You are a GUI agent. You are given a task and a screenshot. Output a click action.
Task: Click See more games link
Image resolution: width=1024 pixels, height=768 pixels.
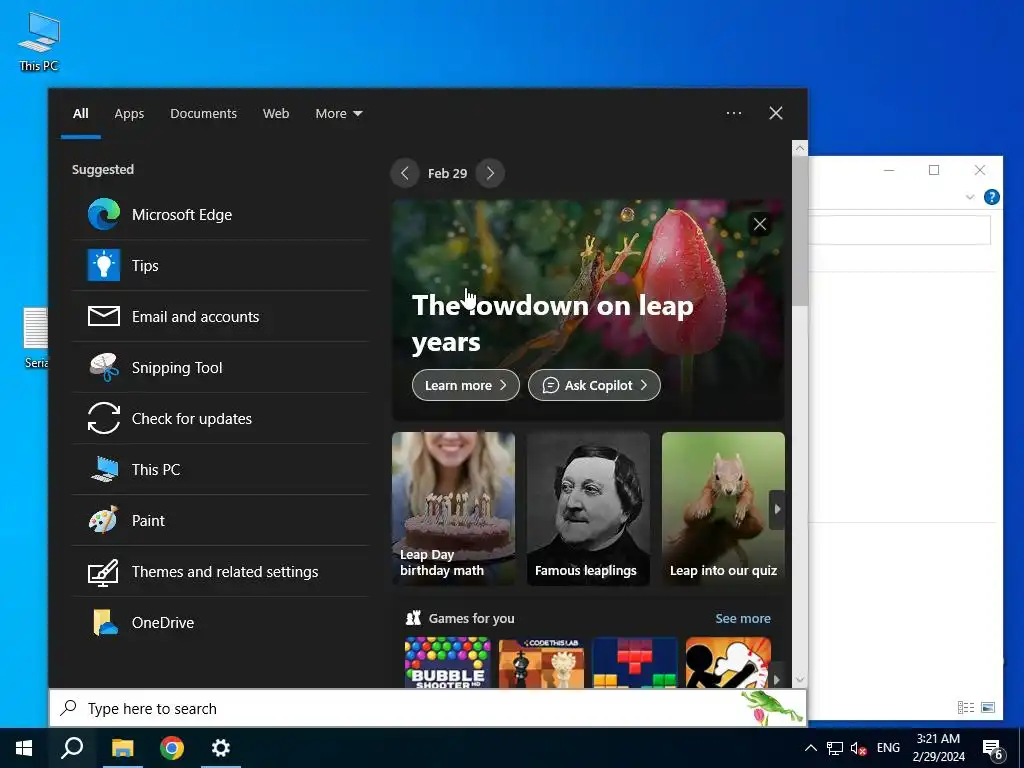743,618
